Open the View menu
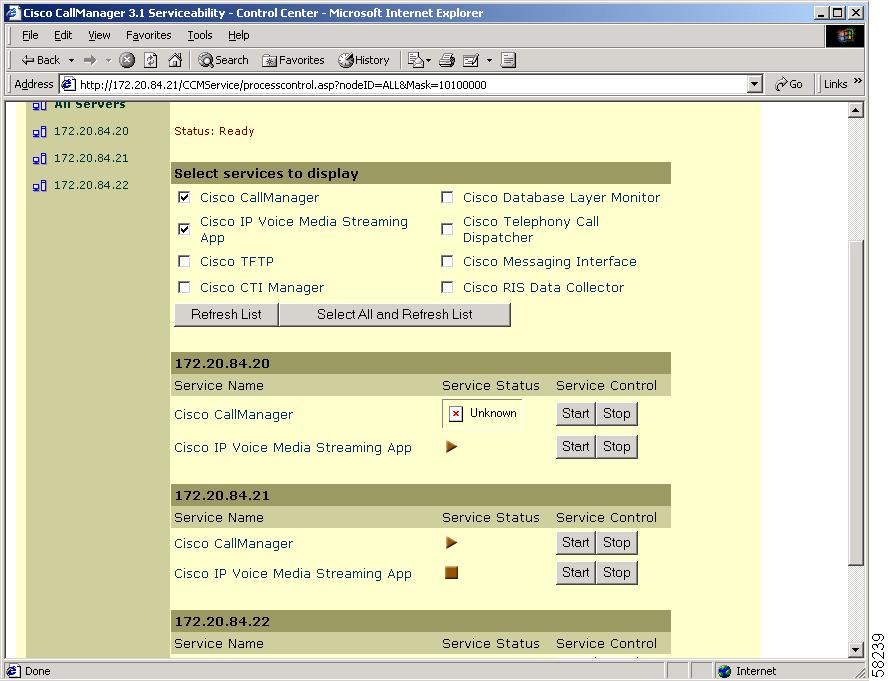The height and width of the screenshot is (681, 888). (x=99, y=35)
